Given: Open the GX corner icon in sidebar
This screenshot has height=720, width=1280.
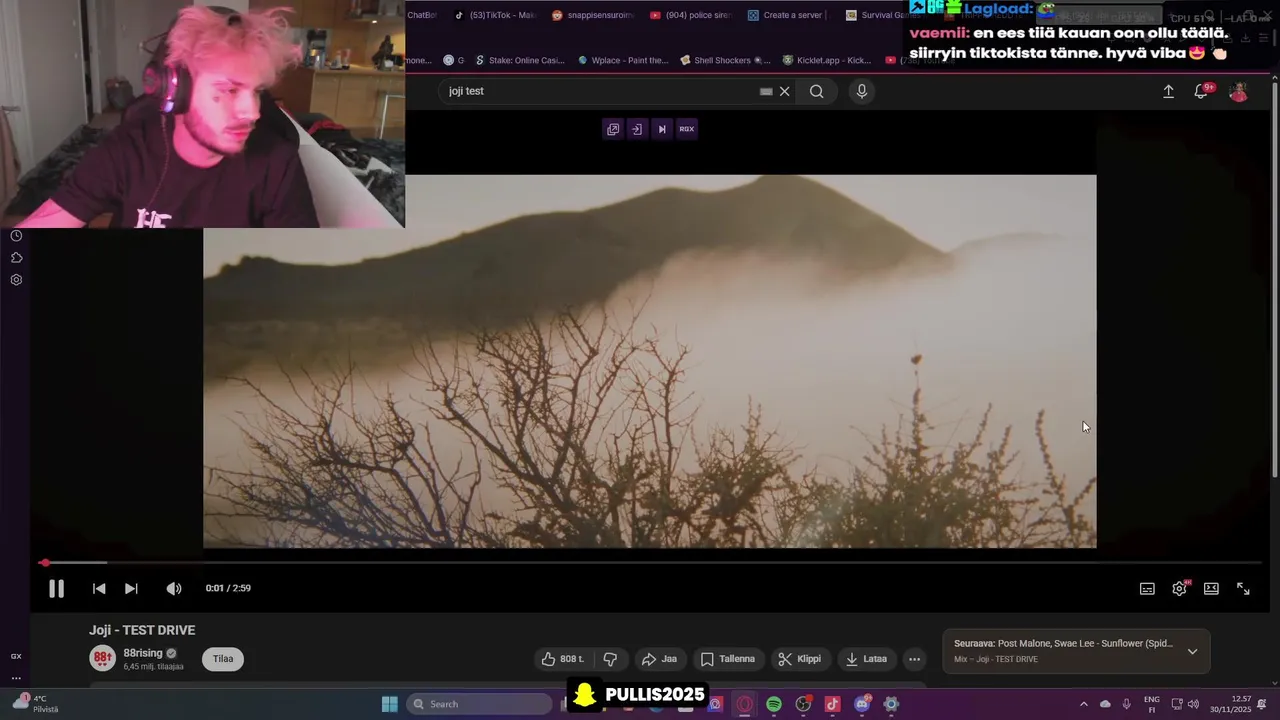Looking at the screenshot, I should pos(16,656).
